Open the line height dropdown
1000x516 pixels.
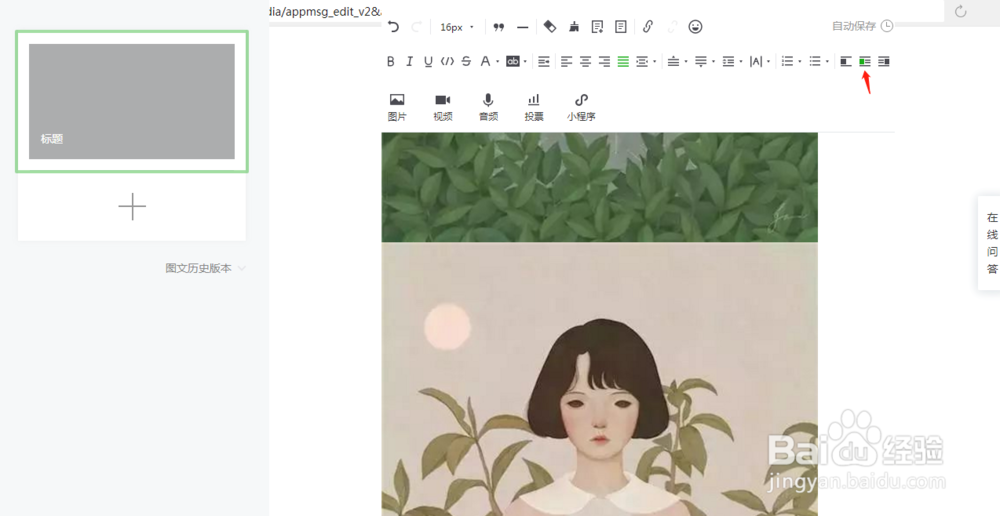pyautogui.click(x=732, y=61)
